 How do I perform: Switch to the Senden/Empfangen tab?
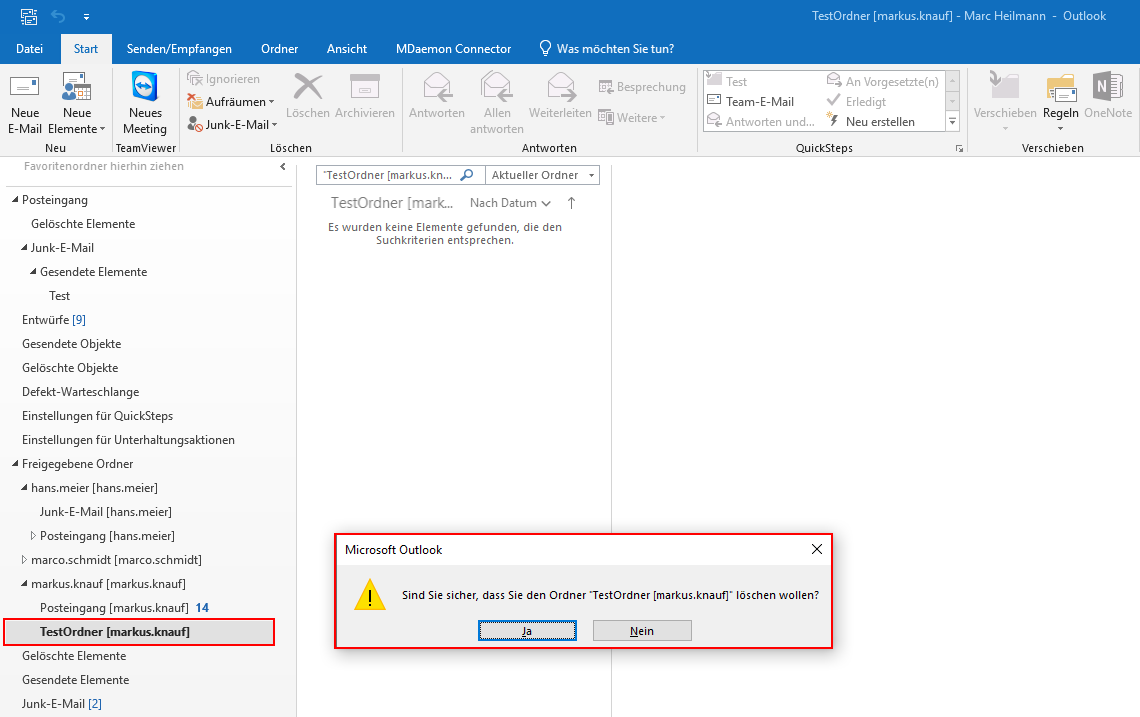[x=179, y=48]
